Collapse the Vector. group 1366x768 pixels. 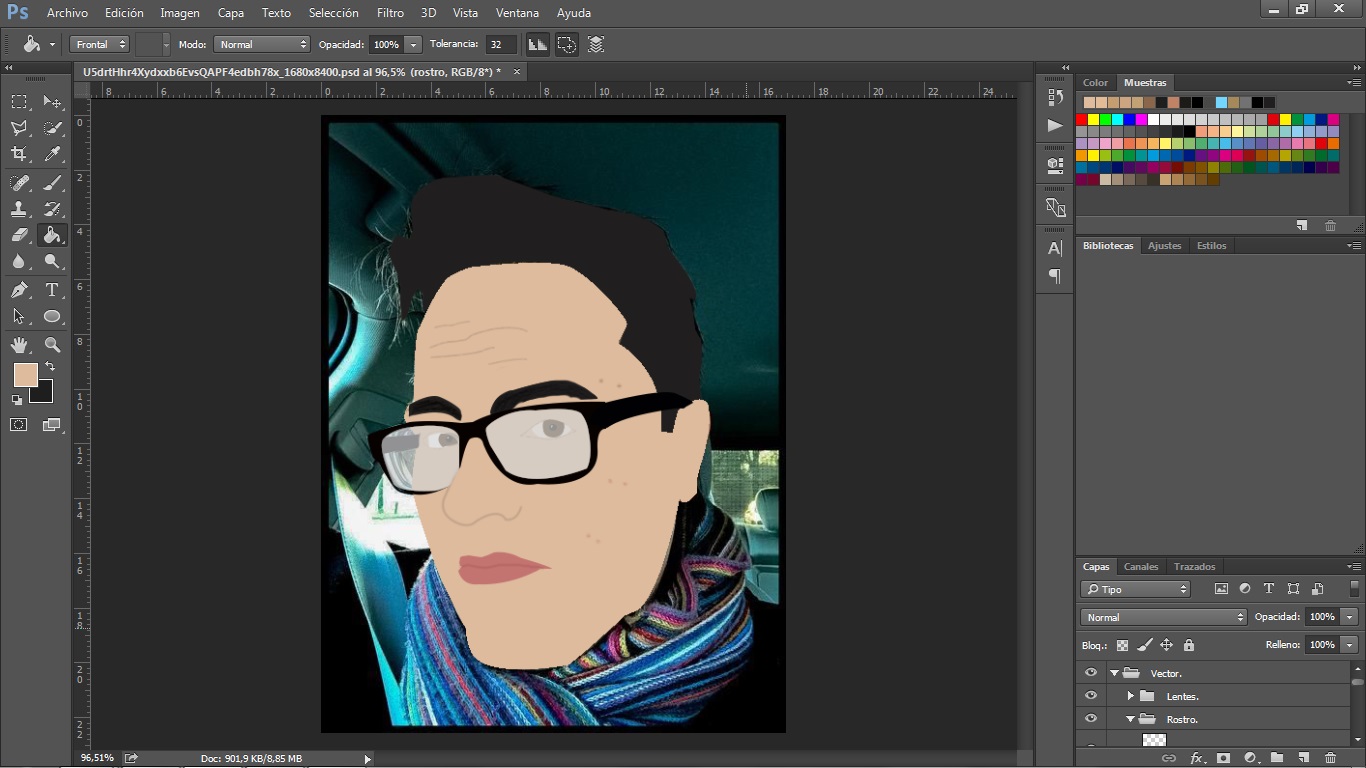(1114, 673)
